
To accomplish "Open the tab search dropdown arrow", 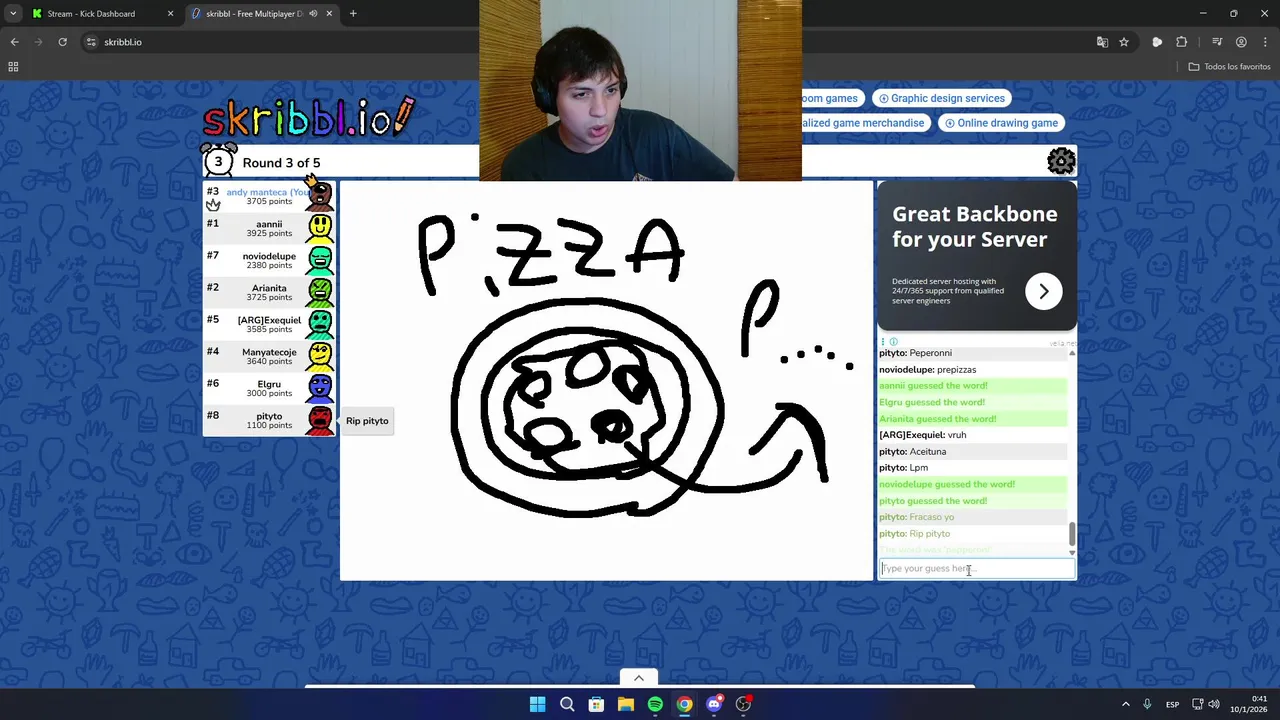I will (13, 14).
